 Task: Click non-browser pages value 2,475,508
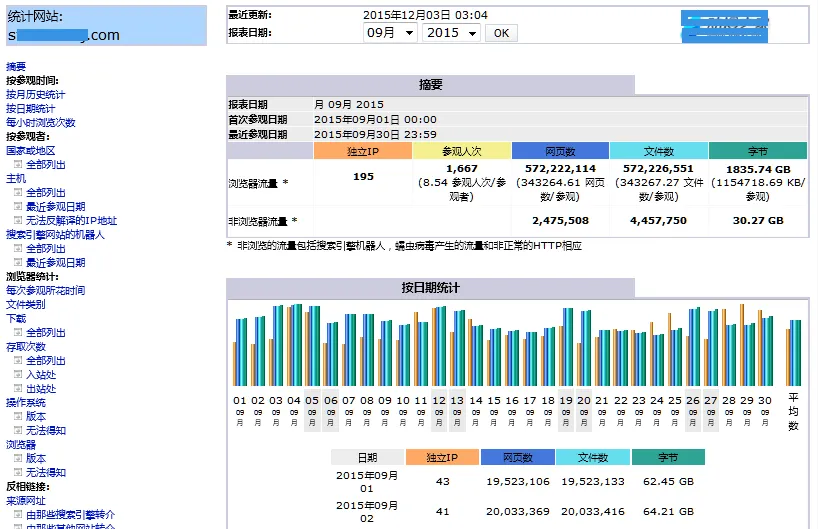(560, 221)
